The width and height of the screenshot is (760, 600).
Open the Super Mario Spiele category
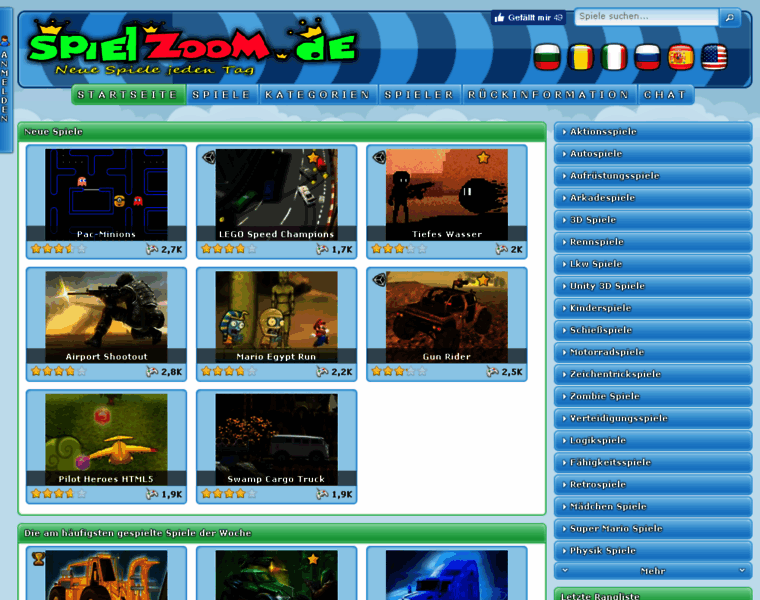(653, 529)
